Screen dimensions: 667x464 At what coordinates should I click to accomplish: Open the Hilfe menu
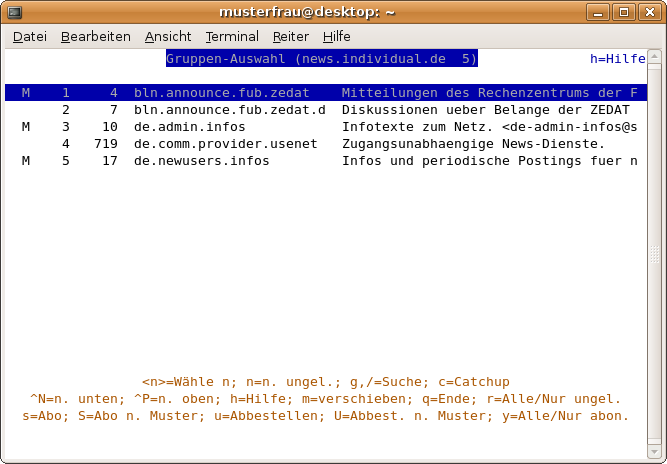coord(336,36)
